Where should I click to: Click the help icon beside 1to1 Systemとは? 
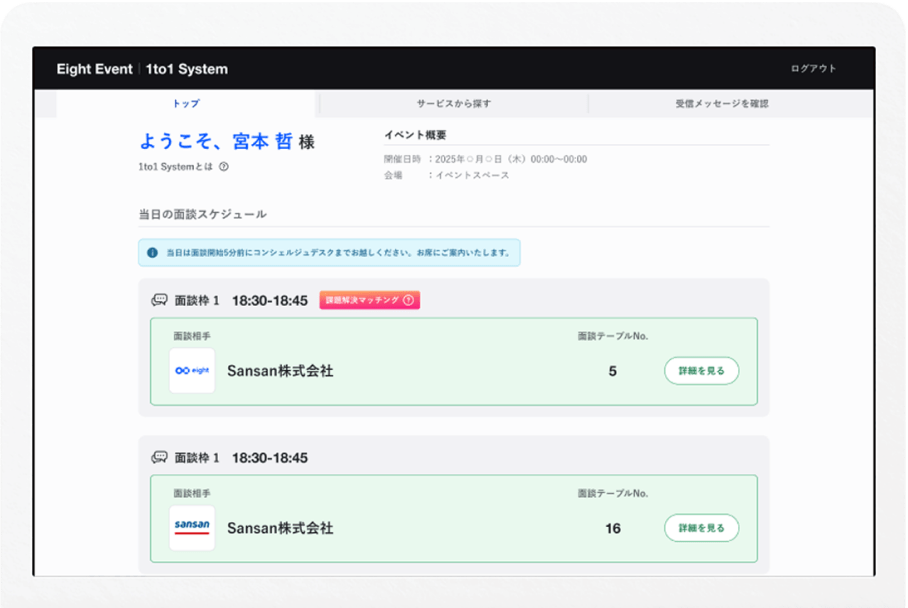pos(224,167)
